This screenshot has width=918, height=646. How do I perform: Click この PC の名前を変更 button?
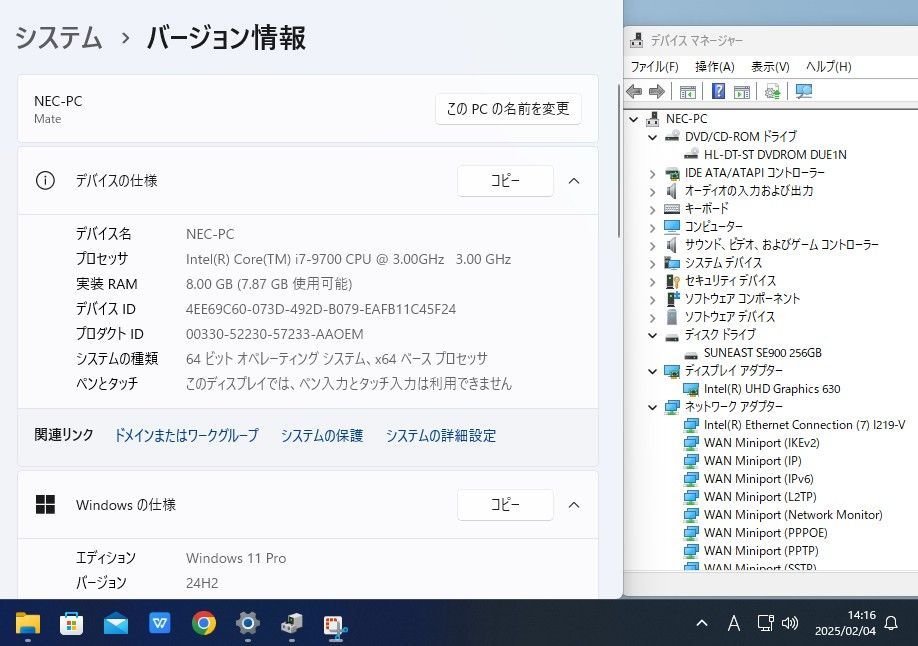pos(508,109)
